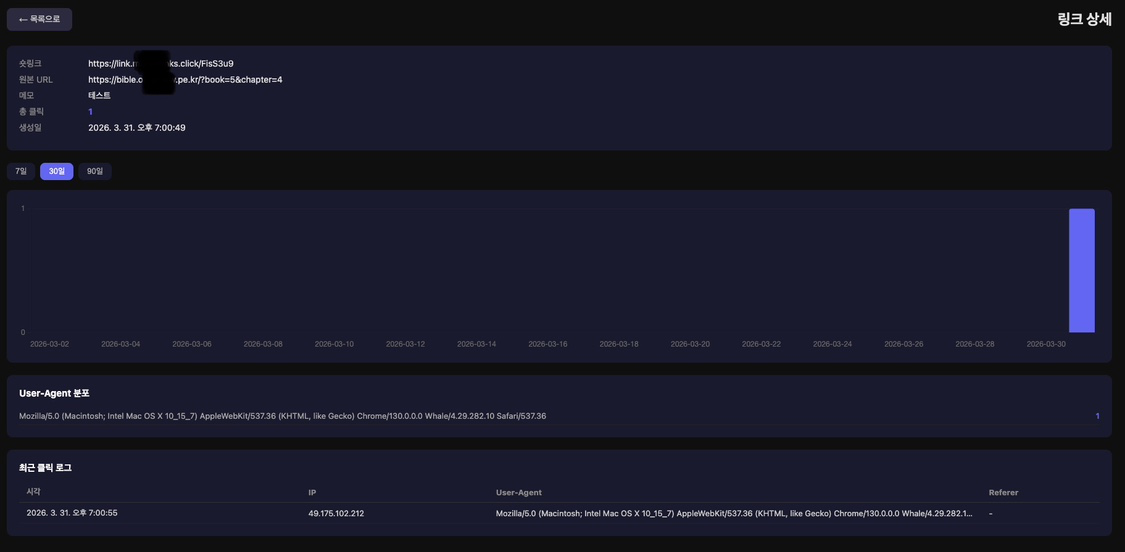This screenshot has width=1125, height=552.
Task: Click the purple bar in the click chart
Action: coord(1081,270)
